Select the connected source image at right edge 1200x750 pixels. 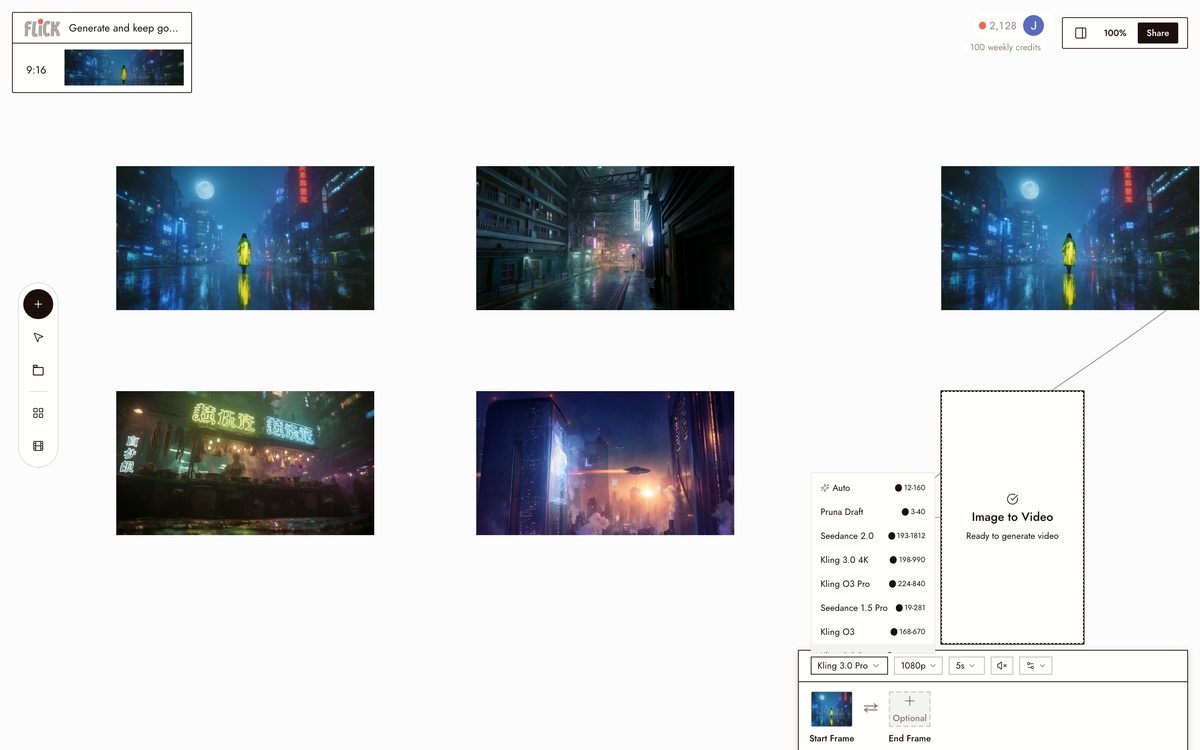(x=1070, y=238)
